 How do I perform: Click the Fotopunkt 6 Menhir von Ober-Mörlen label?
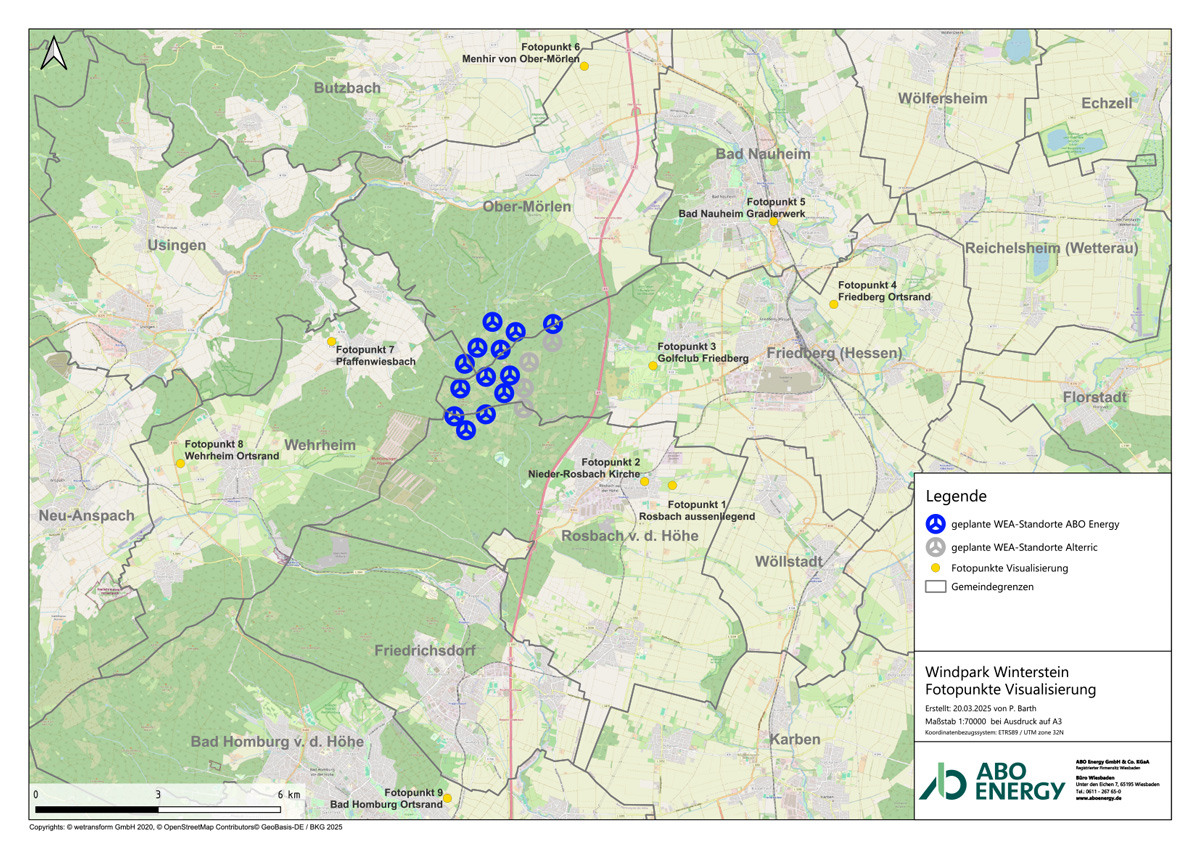520,53
